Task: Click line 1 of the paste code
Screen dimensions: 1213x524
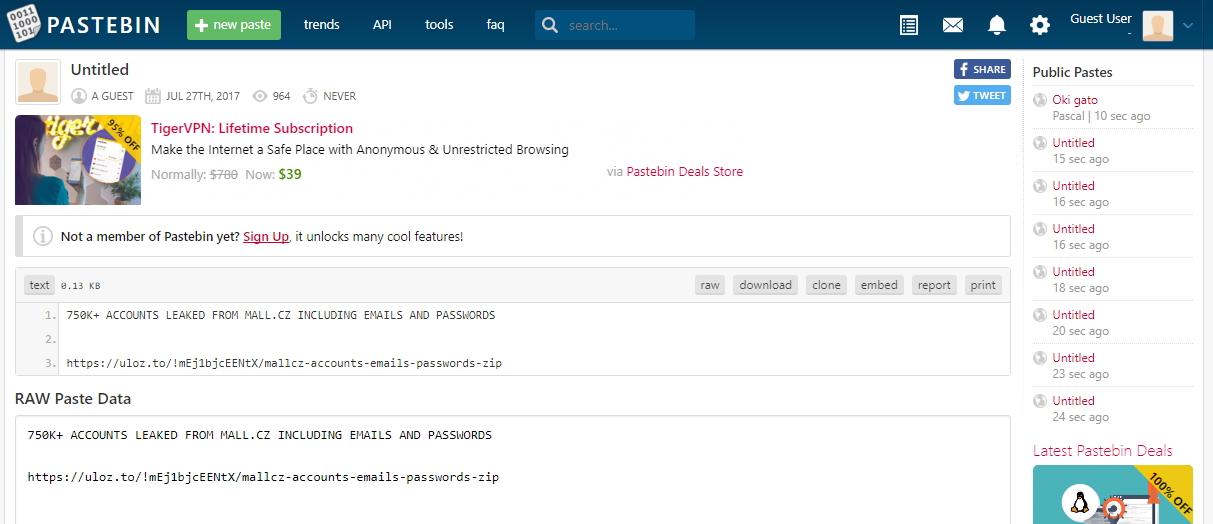Action: coord(281,315)
